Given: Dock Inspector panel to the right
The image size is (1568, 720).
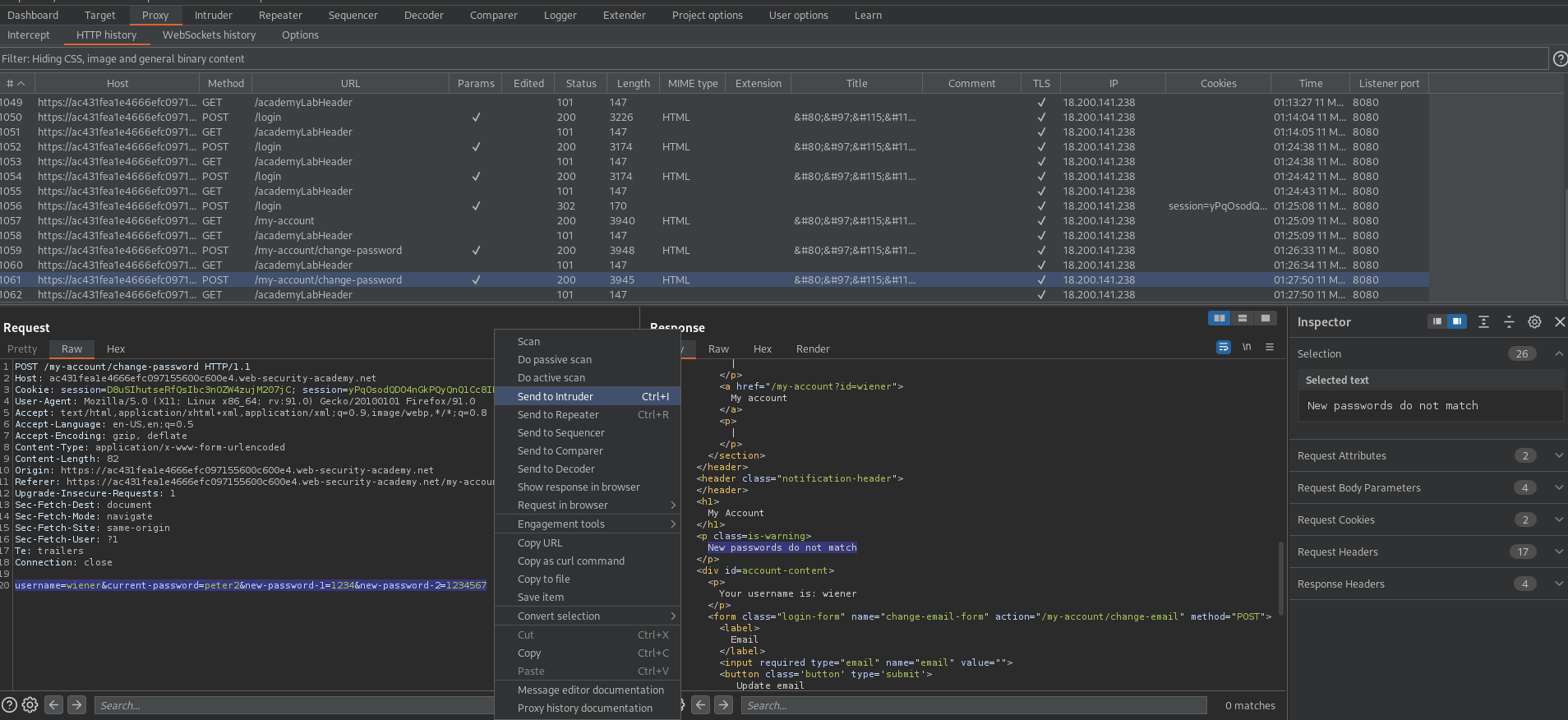Looking at the screenshot, I should pyautogui.click(x=1457, y=321).
